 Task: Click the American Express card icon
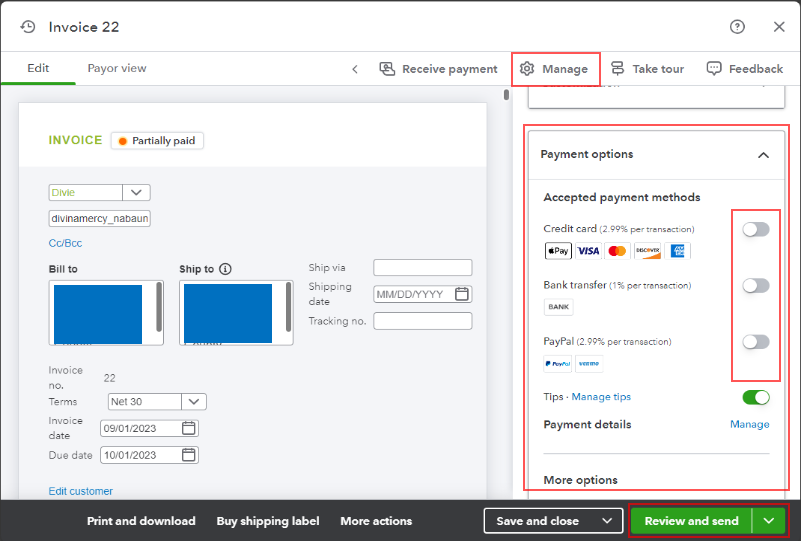coord(677,251)
